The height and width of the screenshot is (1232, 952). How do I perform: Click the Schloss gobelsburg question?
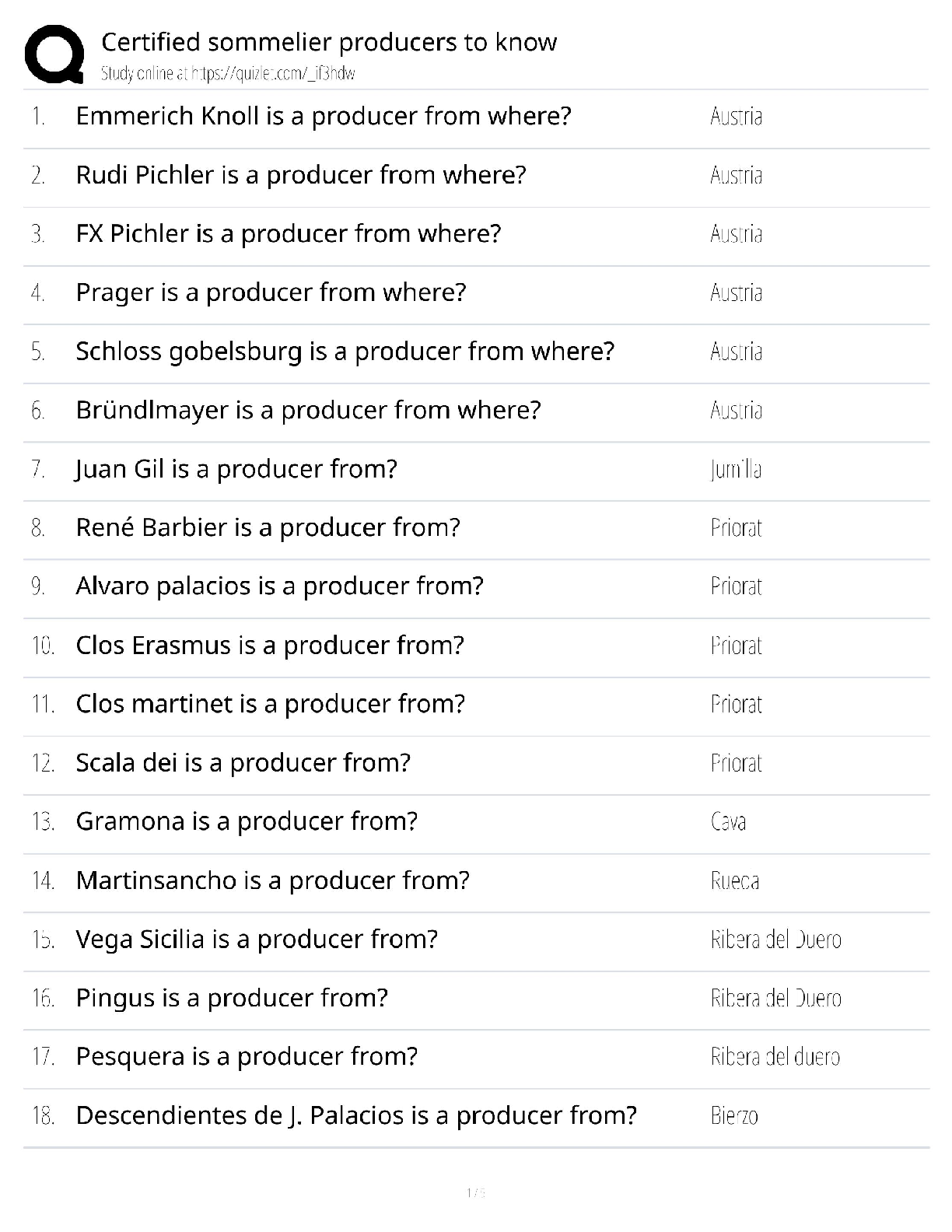point(345,352)
